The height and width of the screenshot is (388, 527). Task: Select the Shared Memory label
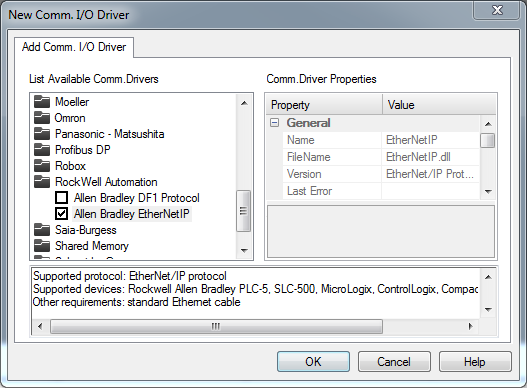[92, 246]
